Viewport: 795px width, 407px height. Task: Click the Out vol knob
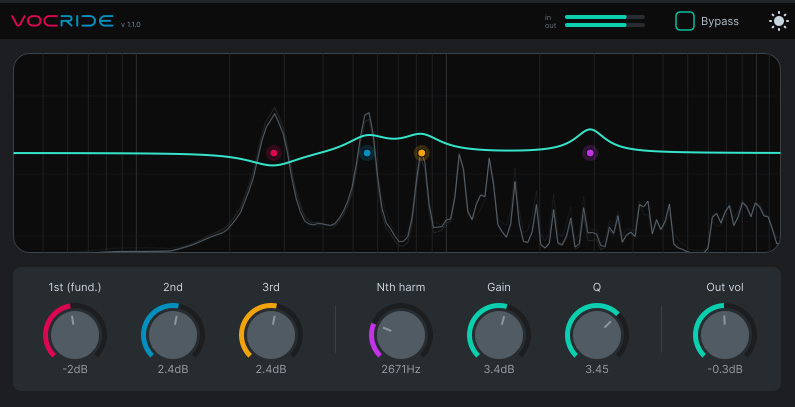[725, 335]
